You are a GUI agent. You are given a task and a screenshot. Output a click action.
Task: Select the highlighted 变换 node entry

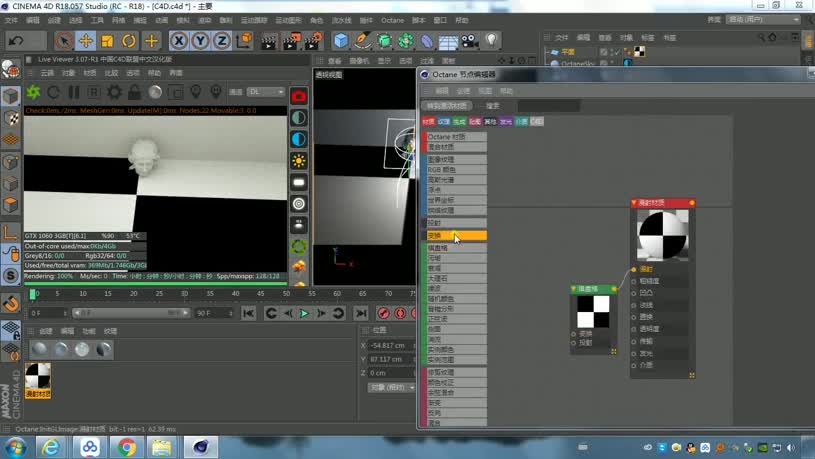click(x=455, y=235)
